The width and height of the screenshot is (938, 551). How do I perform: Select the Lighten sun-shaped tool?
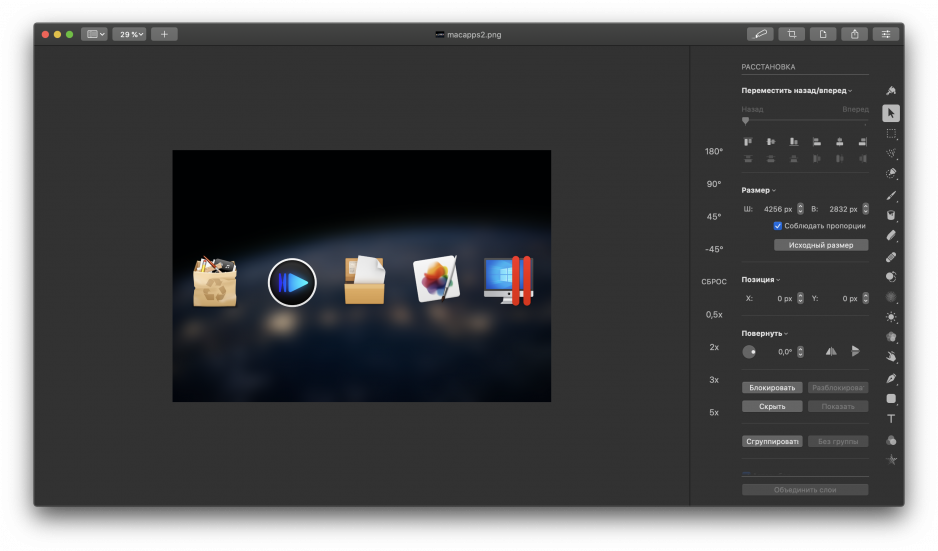pos(891,317)
